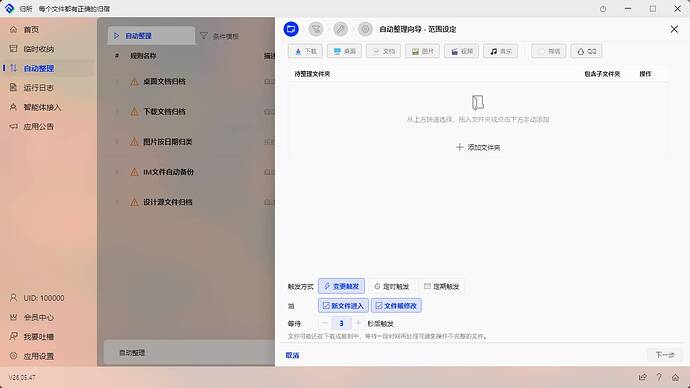
Task: Add the 微信 quick folder
Action: 549,51
